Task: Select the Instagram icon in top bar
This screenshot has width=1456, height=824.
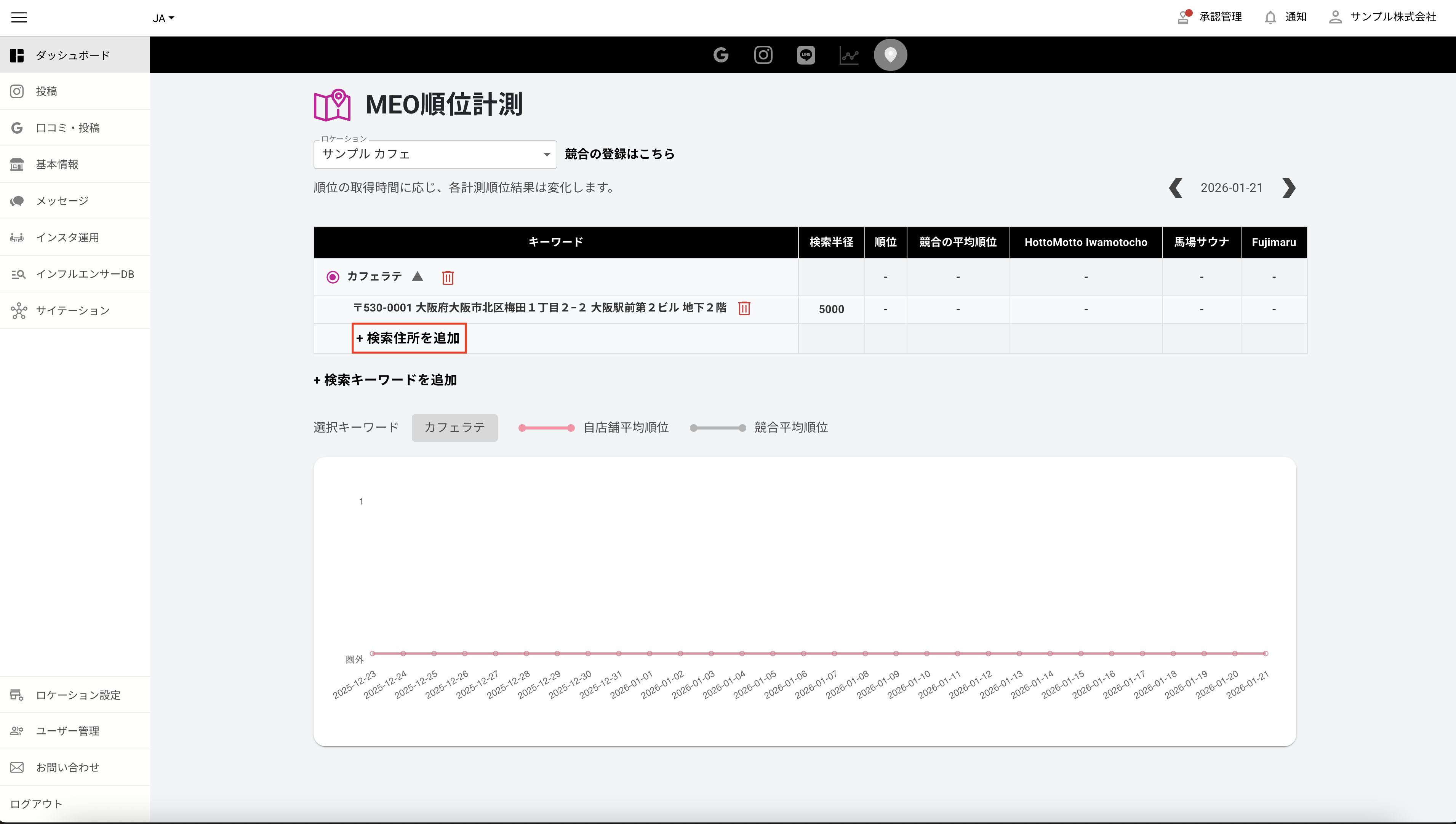Action: point(763,55)
